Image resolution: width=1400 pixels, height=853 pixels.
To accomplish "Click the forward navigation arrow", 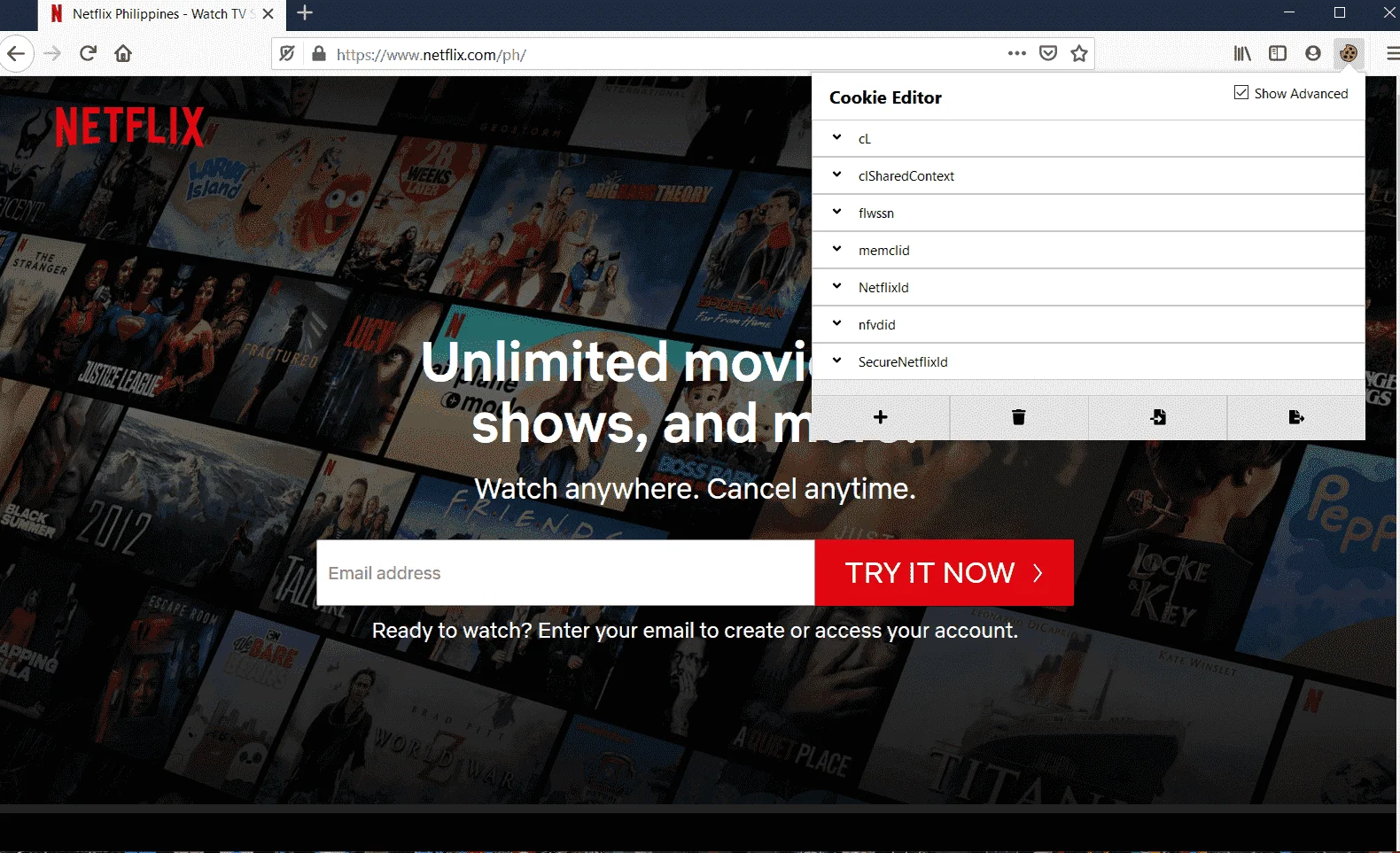I will pyautogui.click(x=52, y=54).
